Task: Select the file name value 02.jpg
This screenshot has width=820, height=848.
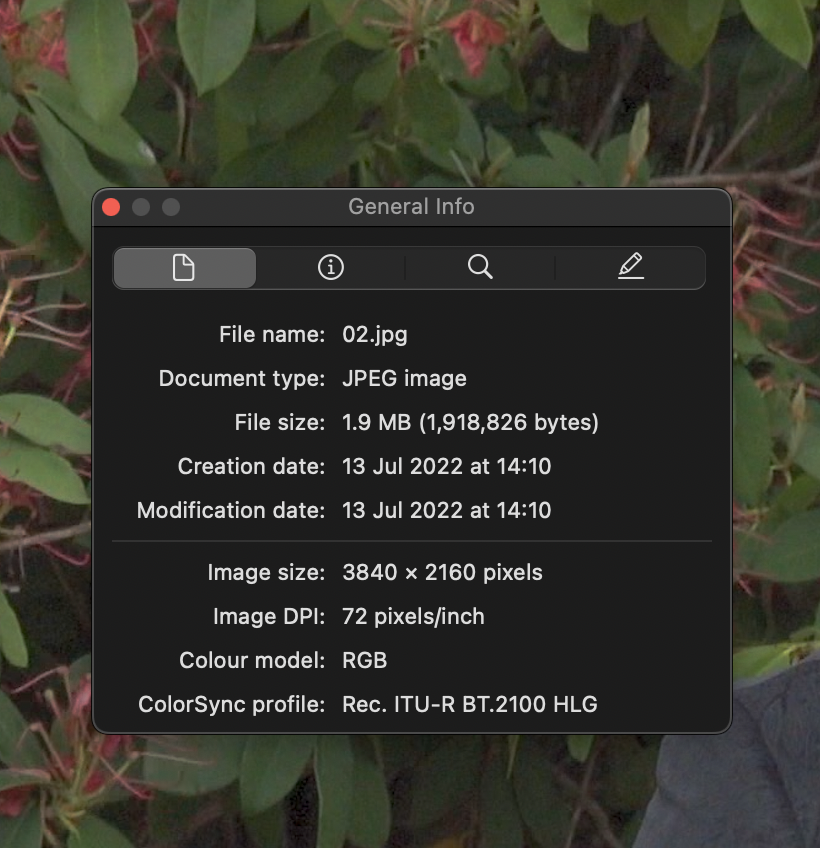Action: [375, 335]
